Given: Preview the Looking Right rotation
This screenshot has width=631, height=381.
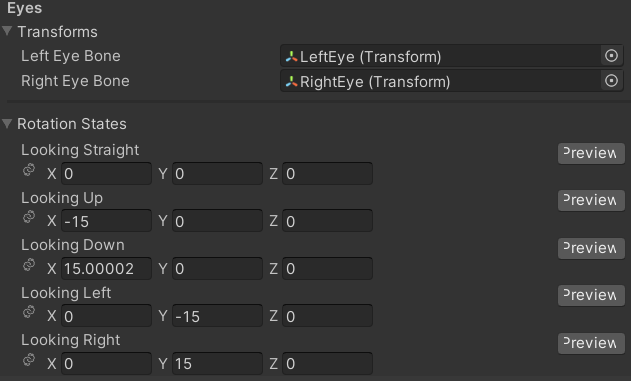Looking at the screenshot, I should click(x=591, y=343).
